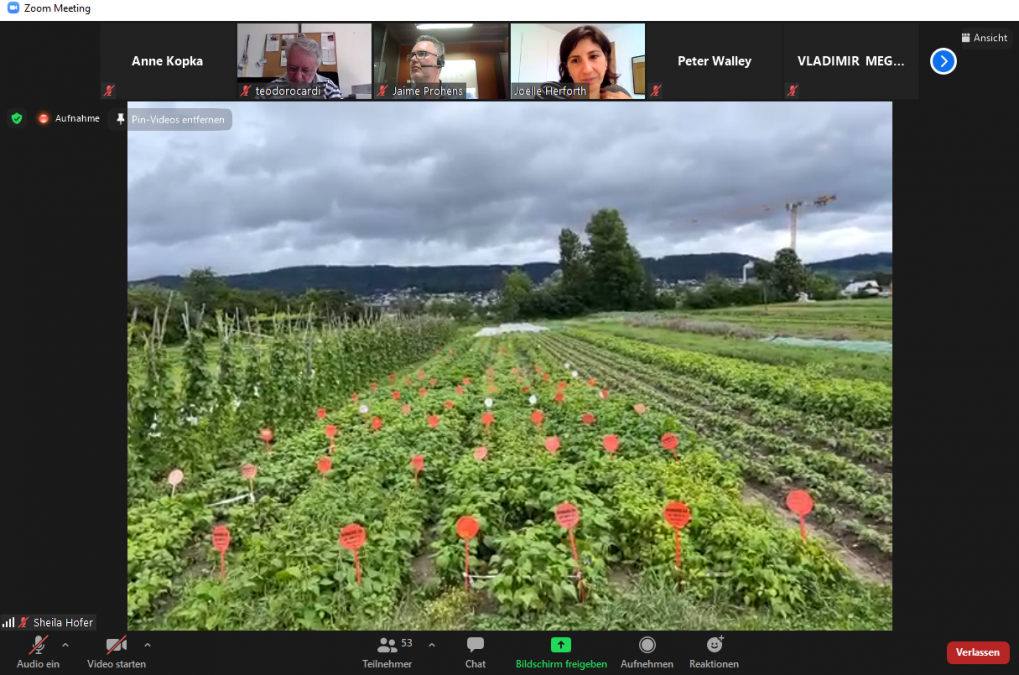Click the red Aufnahme recording indicator

coord(44,118)
